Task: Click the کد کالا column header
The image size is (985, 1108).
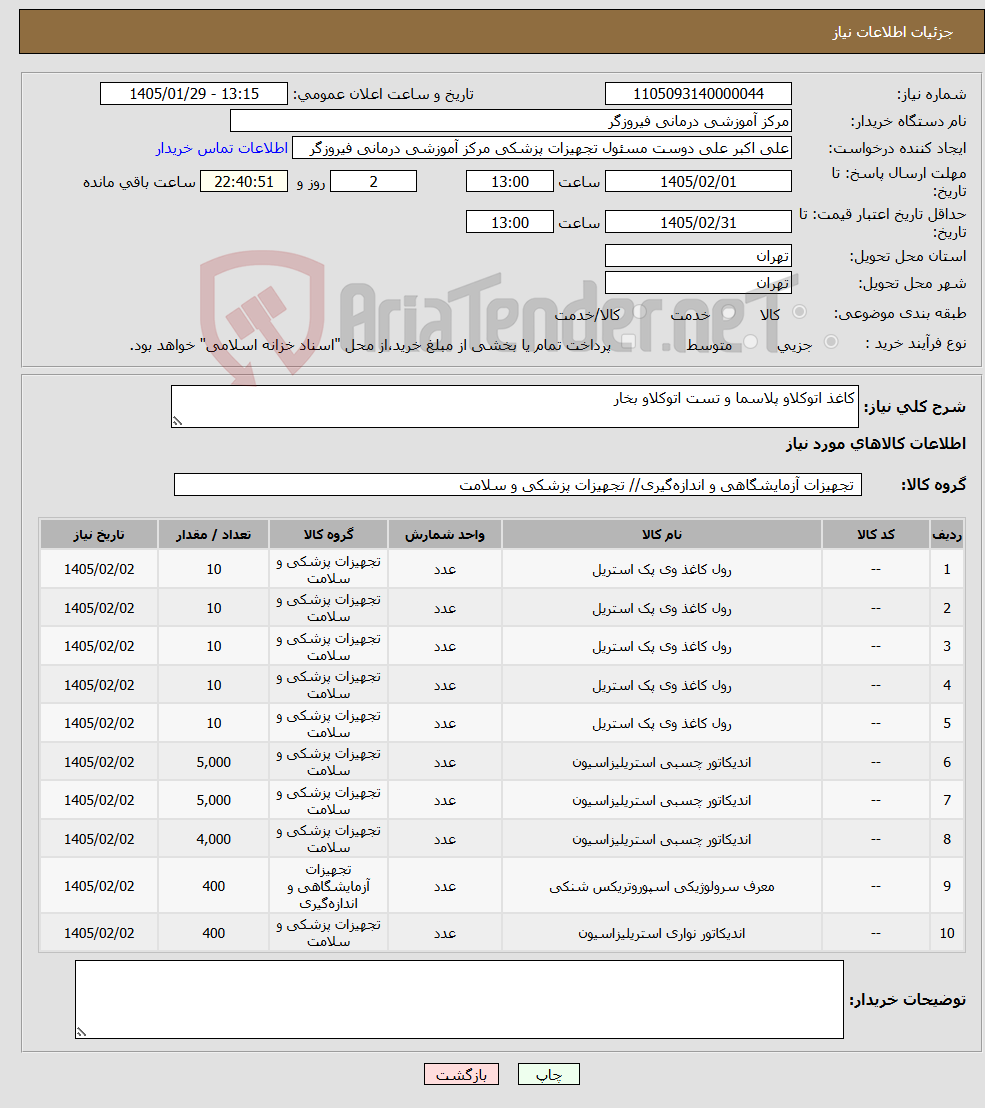Action: click(x=875, y=534)
